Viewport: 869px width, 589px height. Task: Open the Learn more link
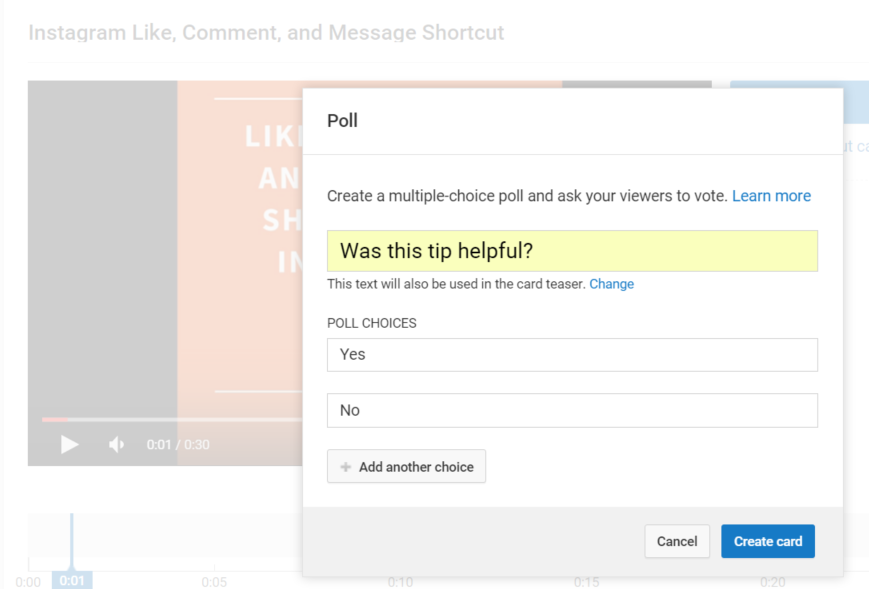pyautogui.click(x=771, y=196)
